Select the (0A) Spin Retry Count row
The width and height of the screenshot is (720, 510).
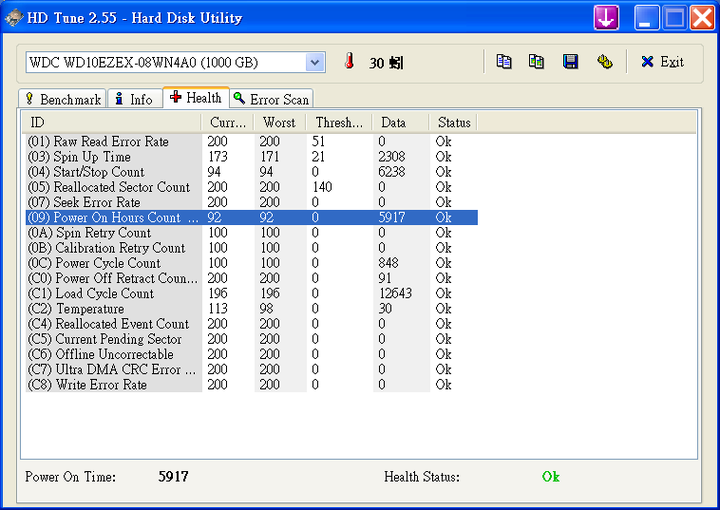pyautogui.click(x=252, y=232)
